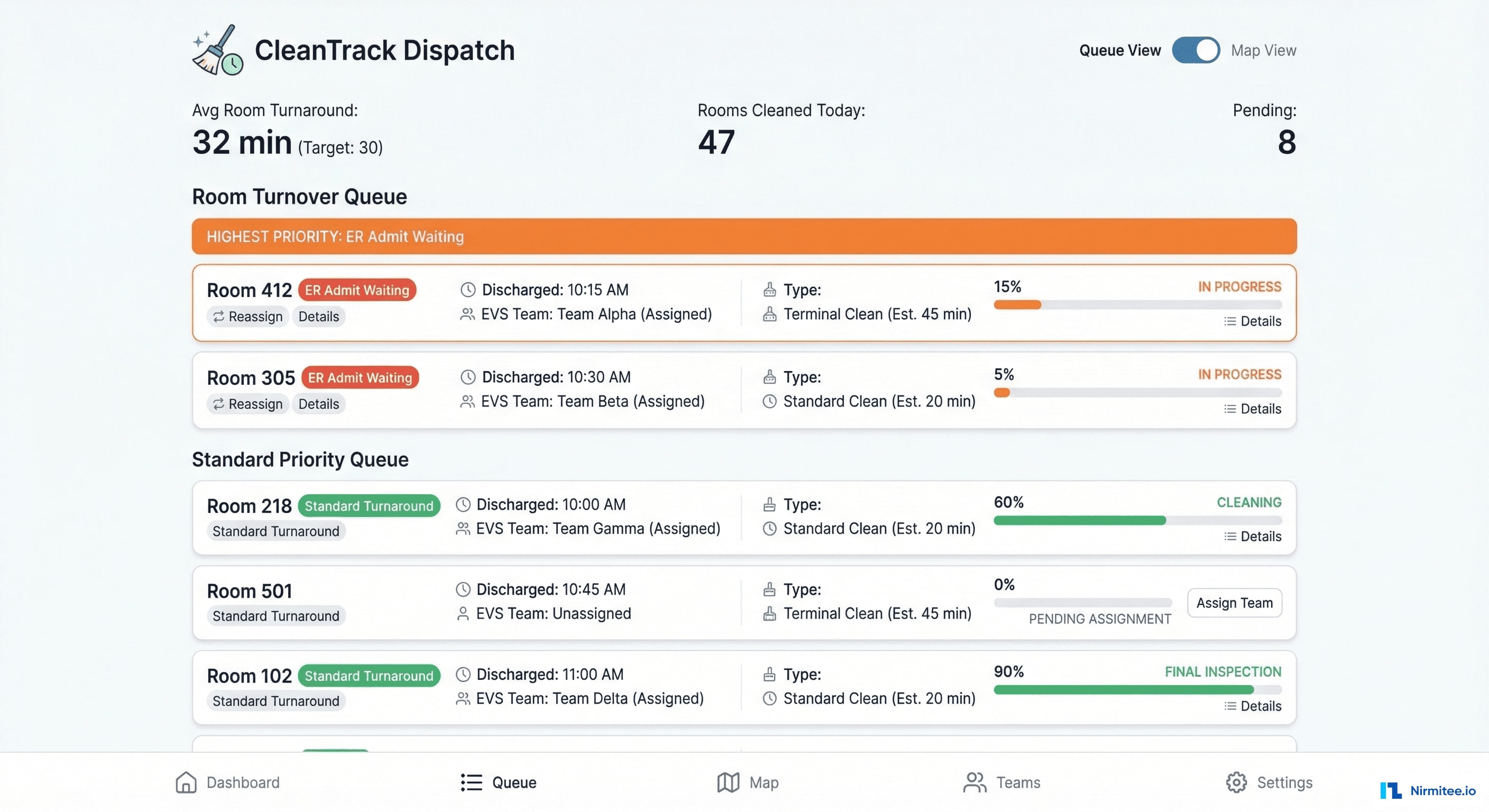Click the reassign arrows icon for Room 412
This screenshot has width=1489, height=812.
pyautogui.click(x=218, y=316)
